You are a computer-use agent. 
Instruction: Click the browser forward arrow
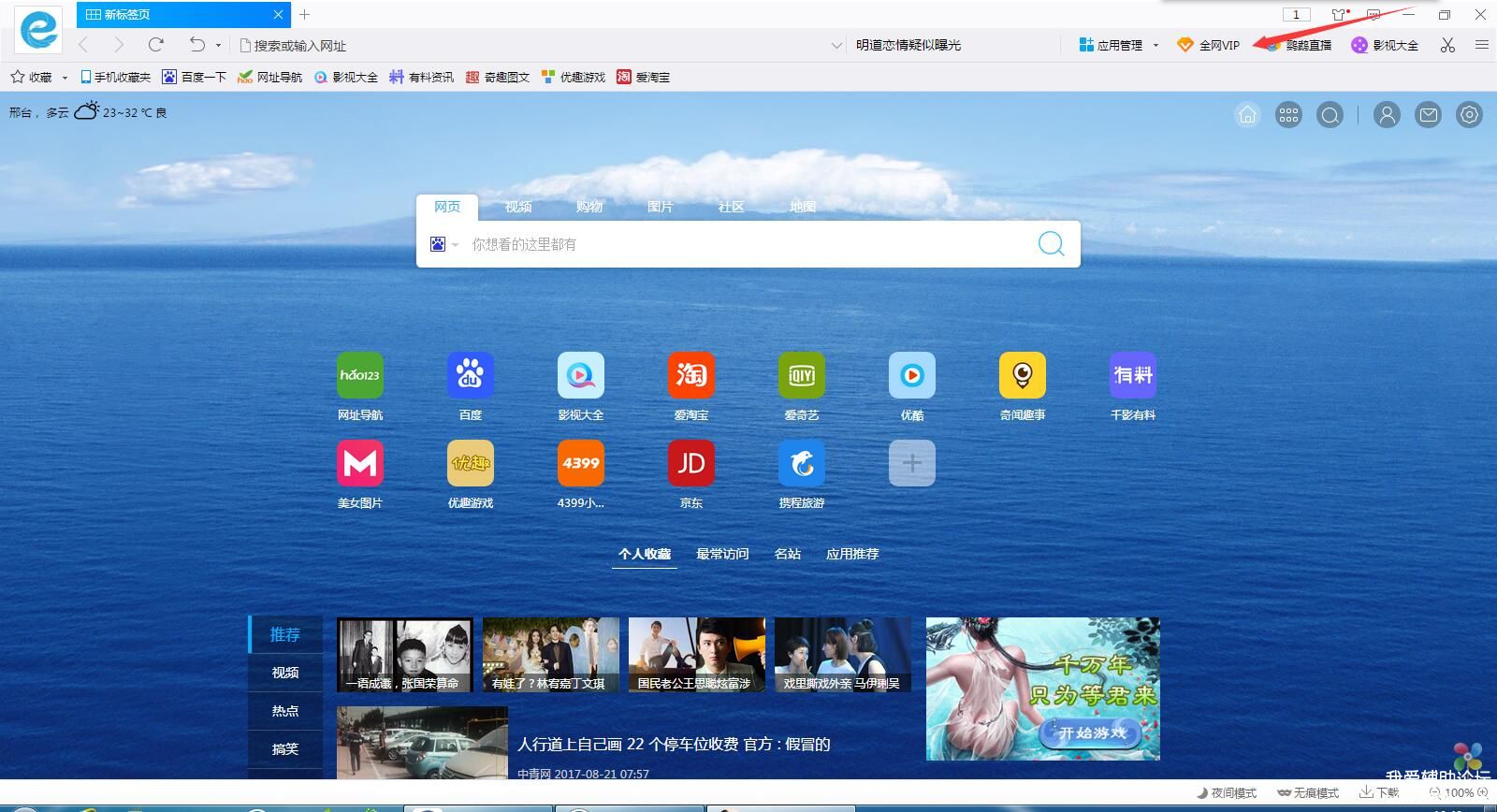coord(118,44)
